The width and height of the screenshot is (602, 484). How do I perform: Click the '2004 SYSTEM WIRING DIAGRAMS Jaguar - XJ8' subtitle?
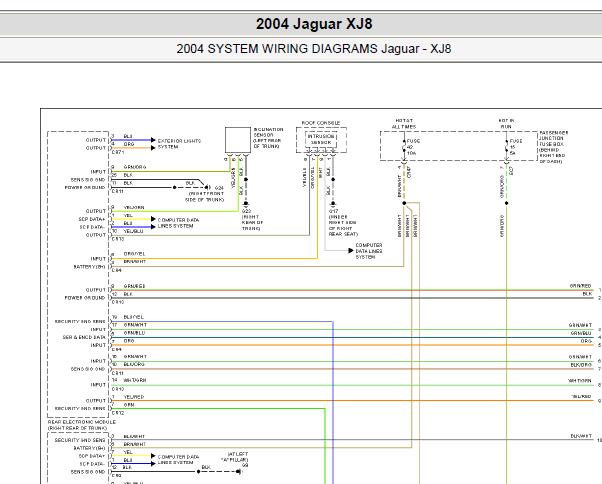(314, 49)
